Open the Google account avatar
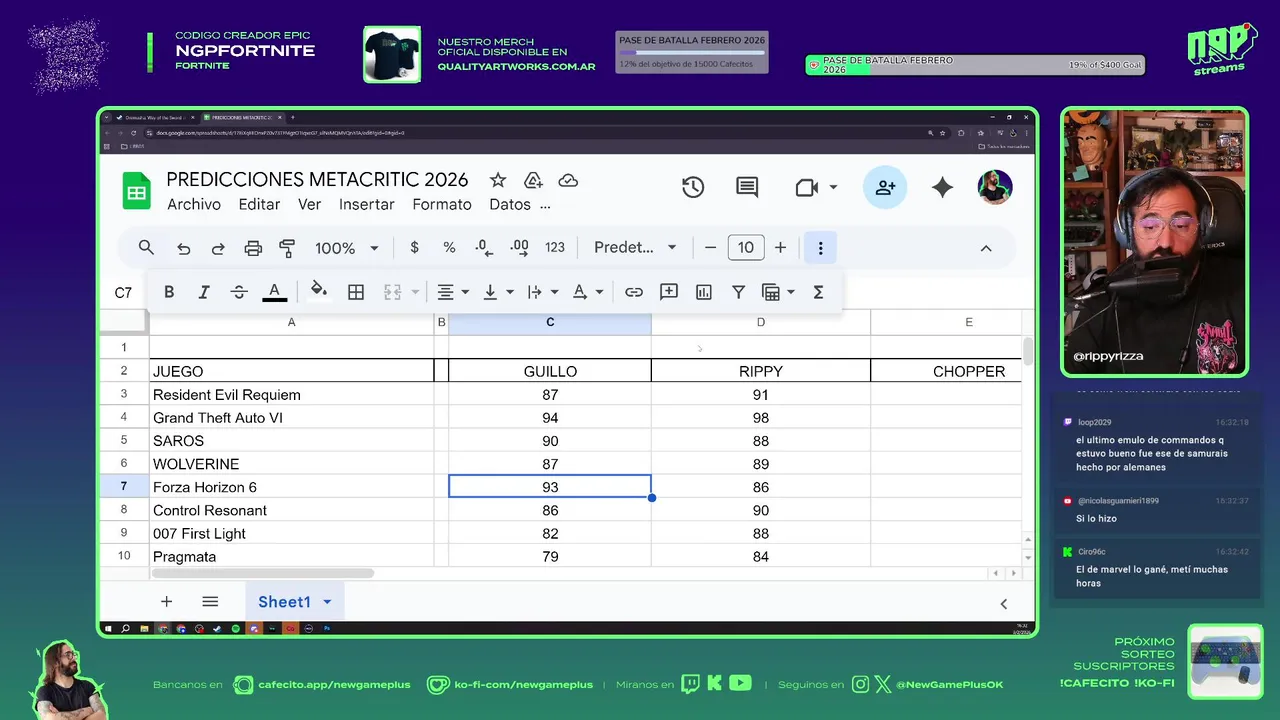Viewport: 1280px width, 720px height. (x=995, y=187)
